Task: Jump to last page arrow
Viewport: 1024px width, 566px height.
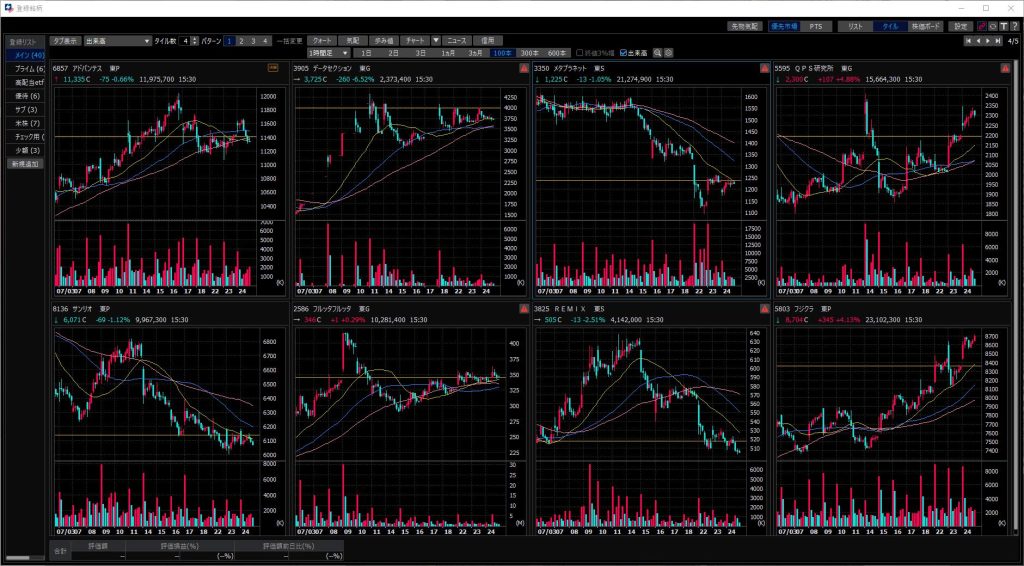Action: click(999, 41)
